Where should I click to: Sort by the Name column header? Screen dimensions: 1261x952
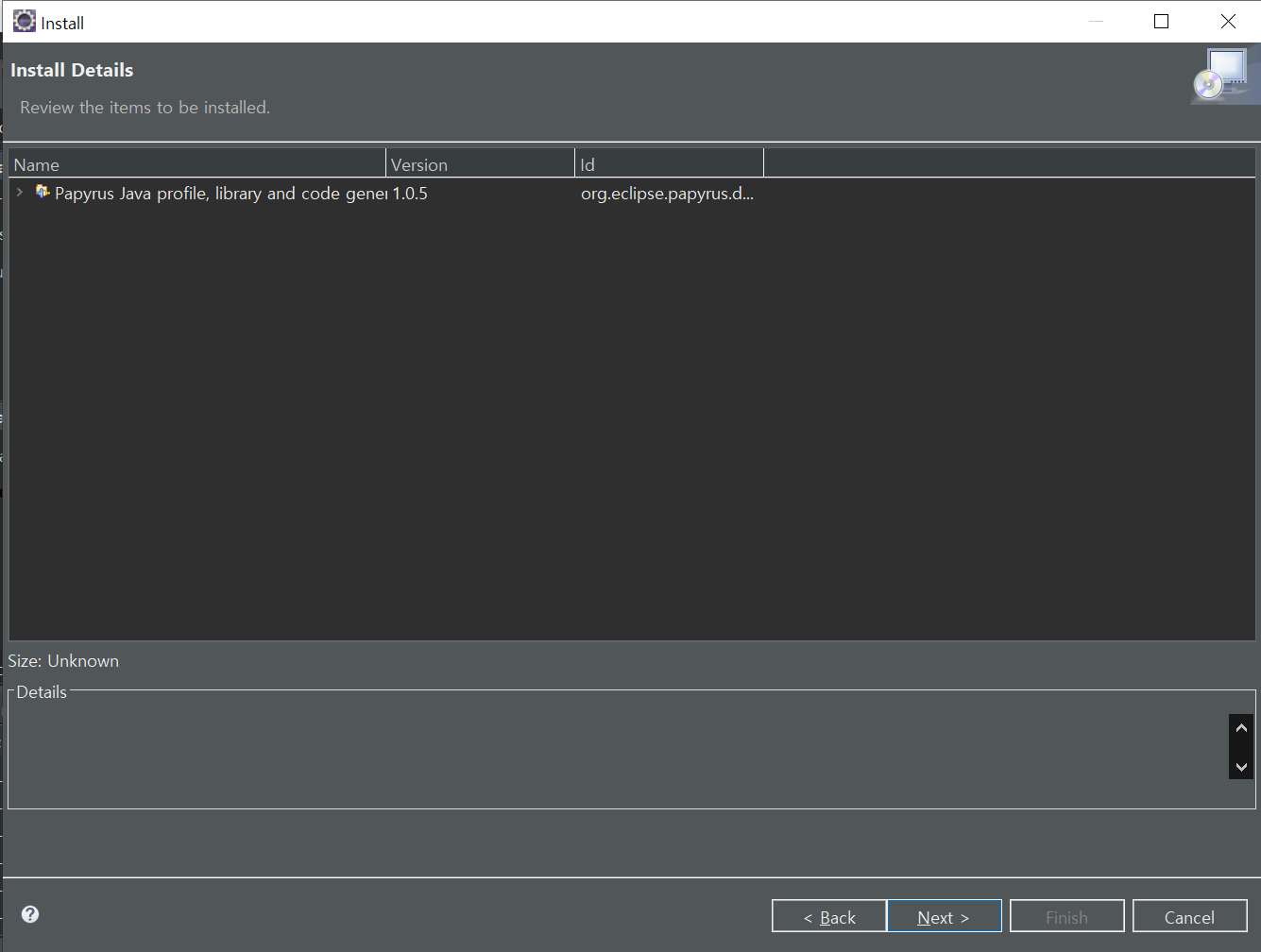click(197, 164)
